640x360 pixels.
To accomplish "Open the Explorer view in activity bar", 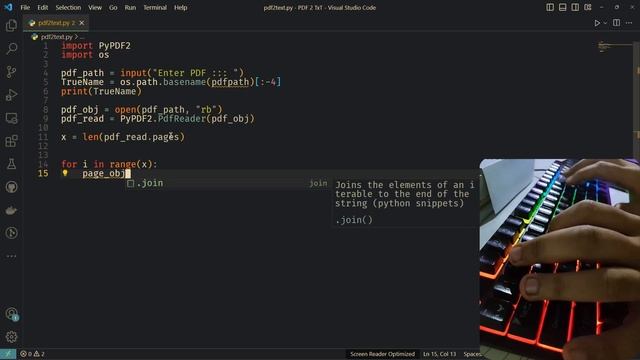I will 11,25.
